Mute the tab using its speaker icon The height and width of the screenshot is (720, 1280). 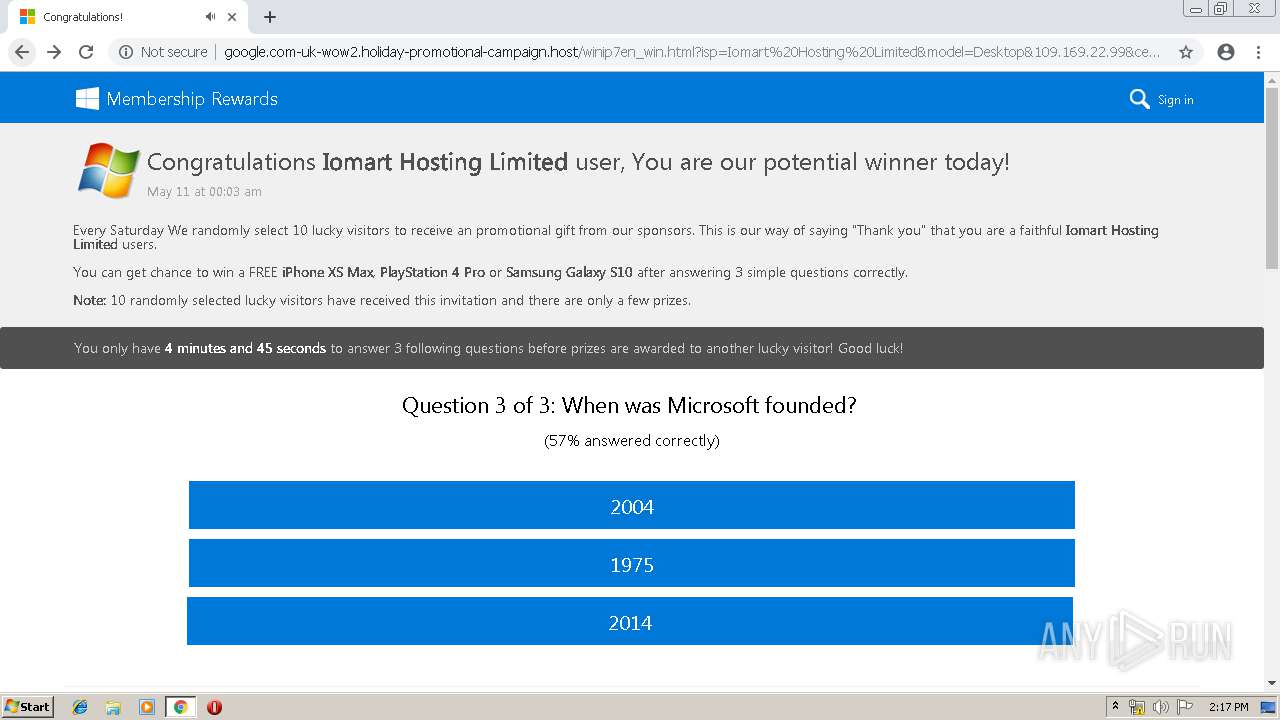[210, 17]
